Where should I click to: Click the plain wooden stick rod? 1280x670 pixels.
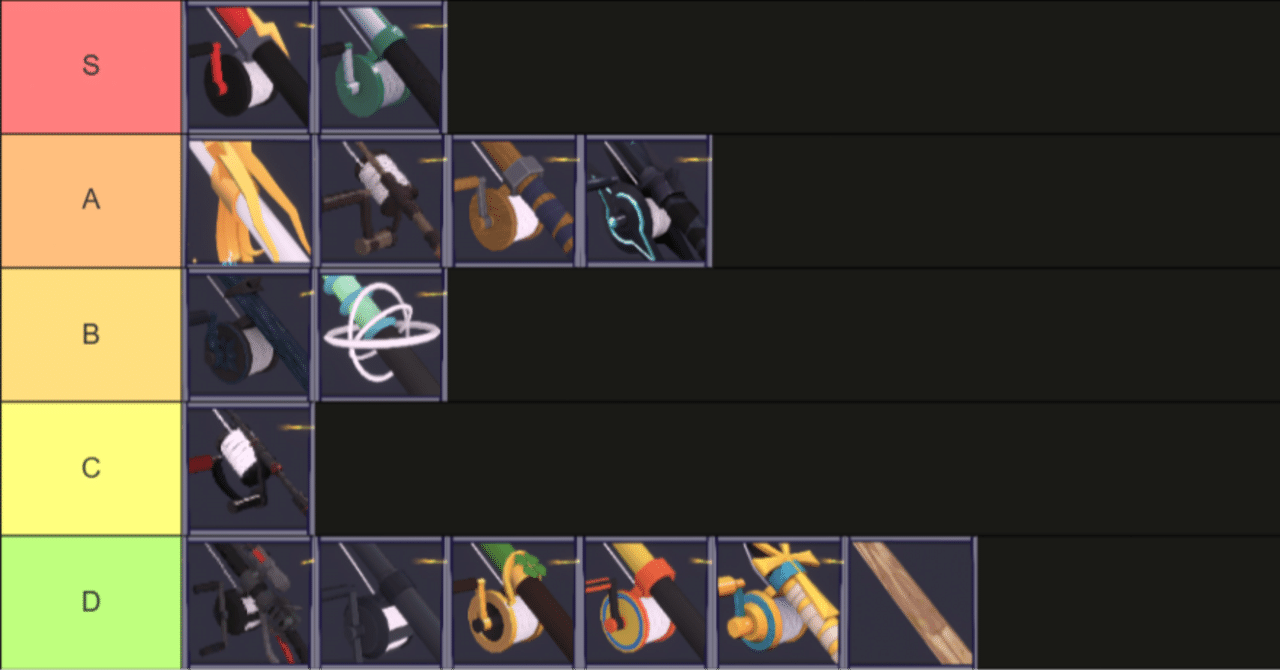912,603
